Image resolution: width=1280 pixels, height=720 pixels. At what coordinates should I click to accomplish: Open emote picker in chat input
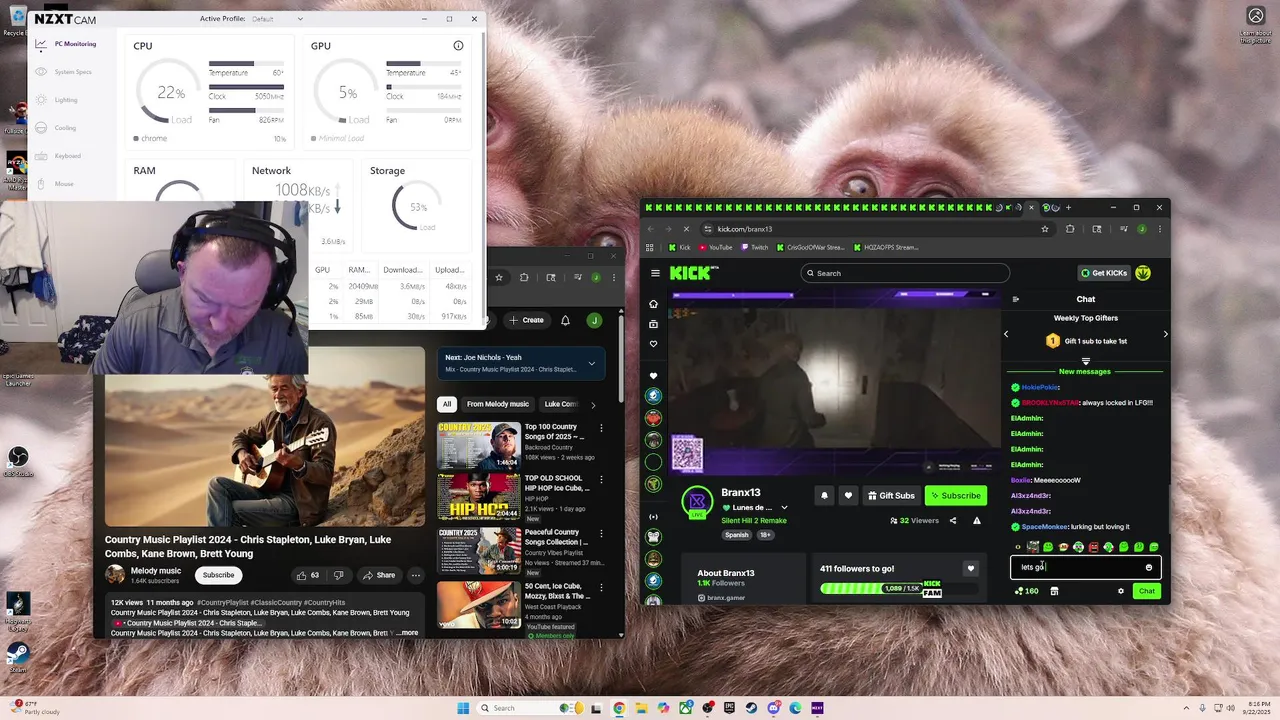1148,567
